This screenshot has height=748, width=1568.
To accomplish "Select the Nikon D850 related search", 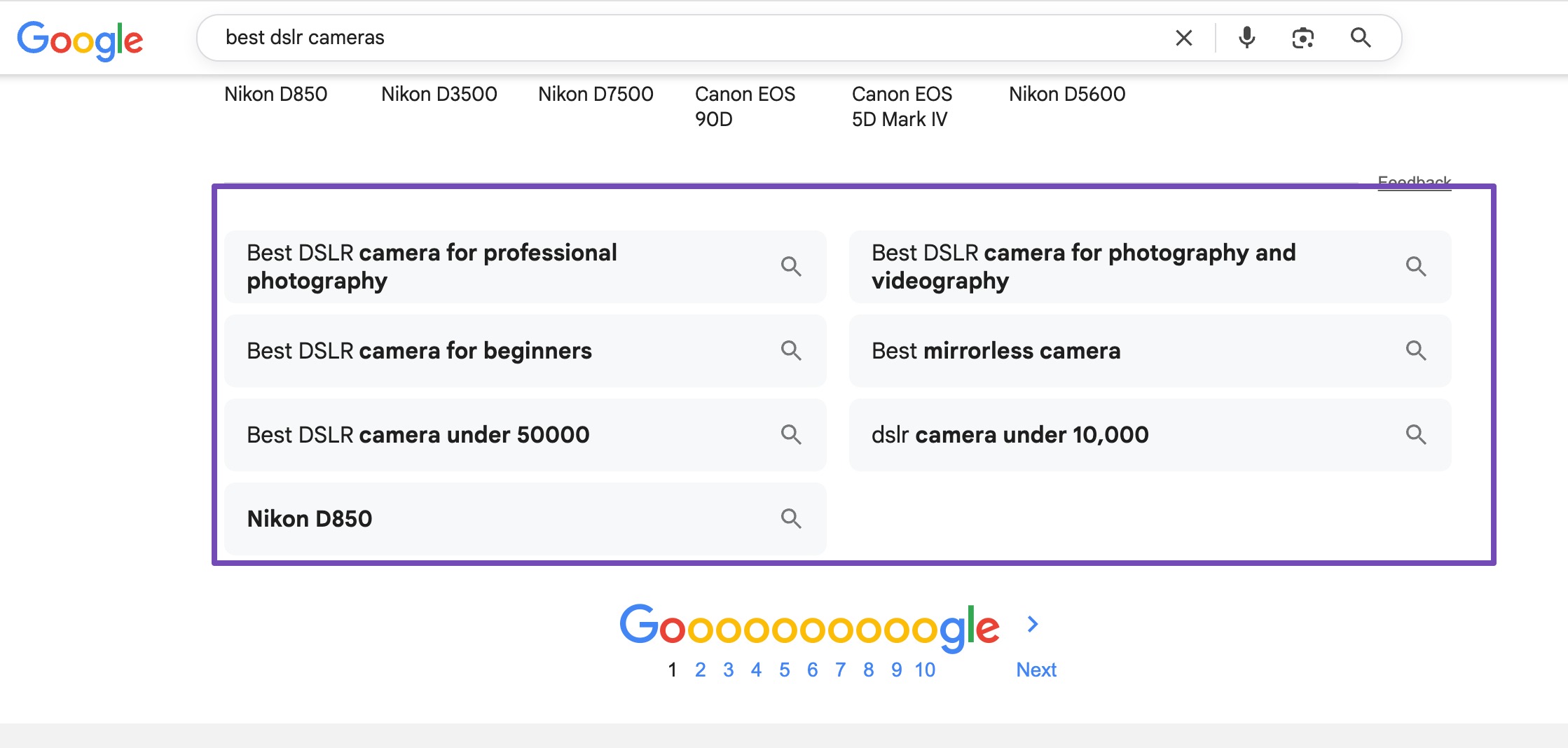I will [525, 519].
